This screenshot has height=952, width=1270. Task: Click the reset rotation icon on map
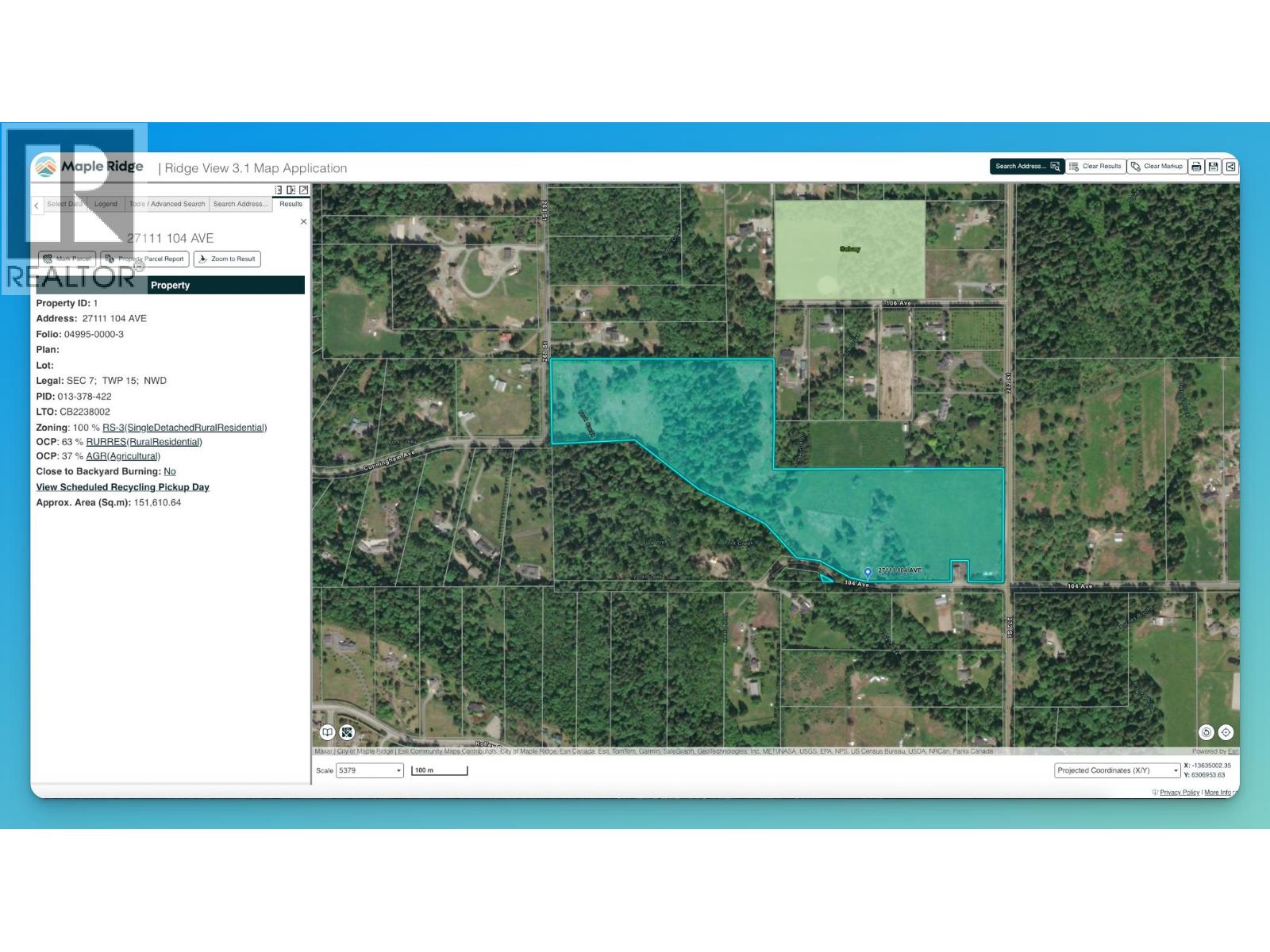(x=1206, y=732)
